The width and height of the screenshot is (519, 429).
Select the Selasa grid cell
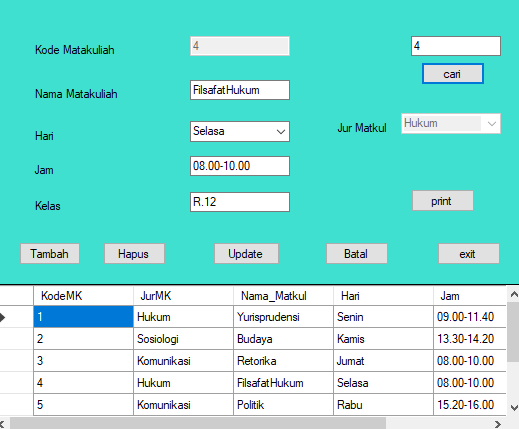click(383, 383)
